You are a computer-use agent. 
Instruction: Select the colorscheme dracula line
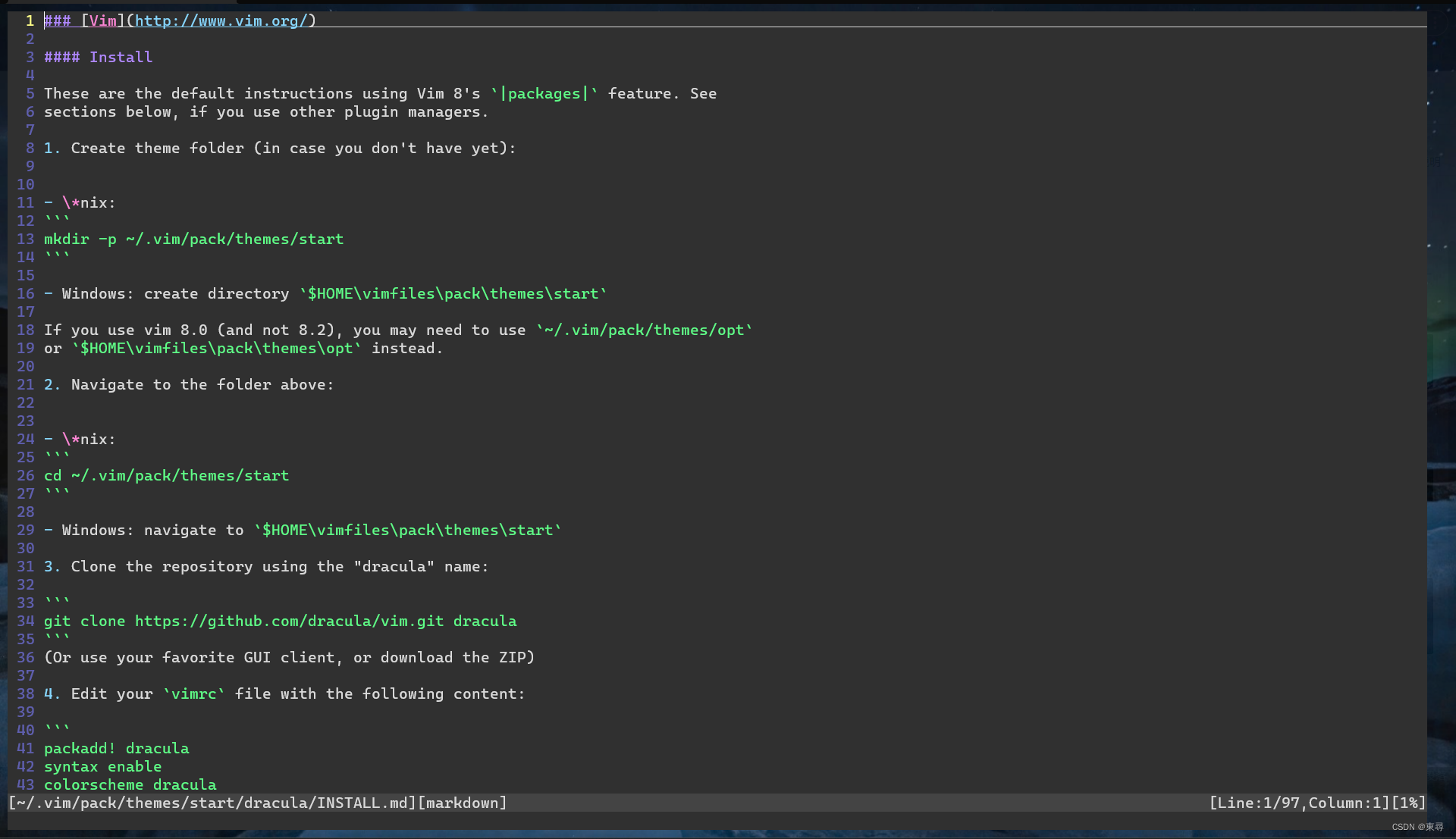(x=130, y=784)
